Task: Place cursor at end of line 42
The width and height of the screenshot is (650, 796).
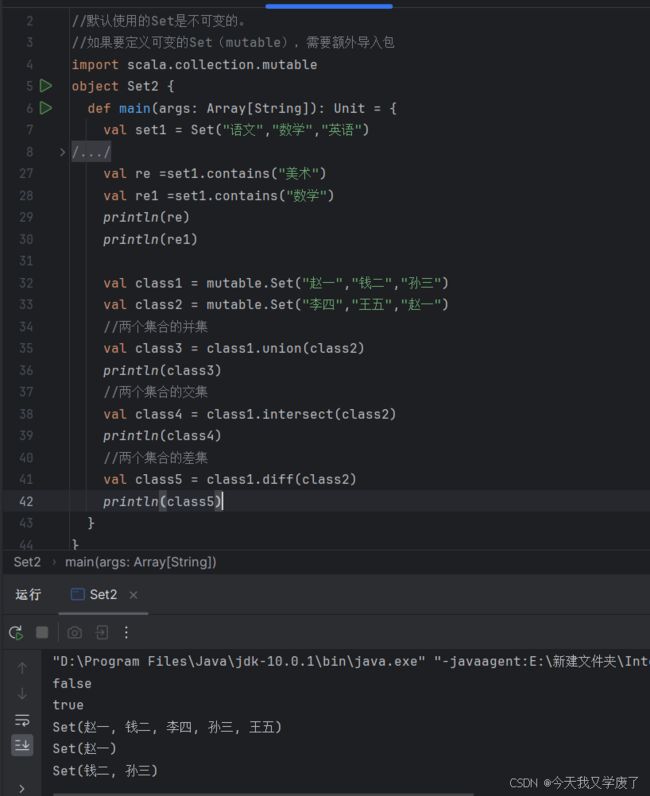Action: tap(223, 502)
